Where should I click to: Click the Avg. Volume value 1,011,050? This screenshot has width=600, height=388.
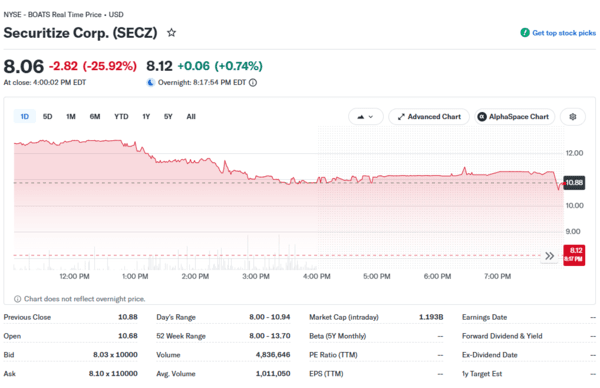point(273,373)
